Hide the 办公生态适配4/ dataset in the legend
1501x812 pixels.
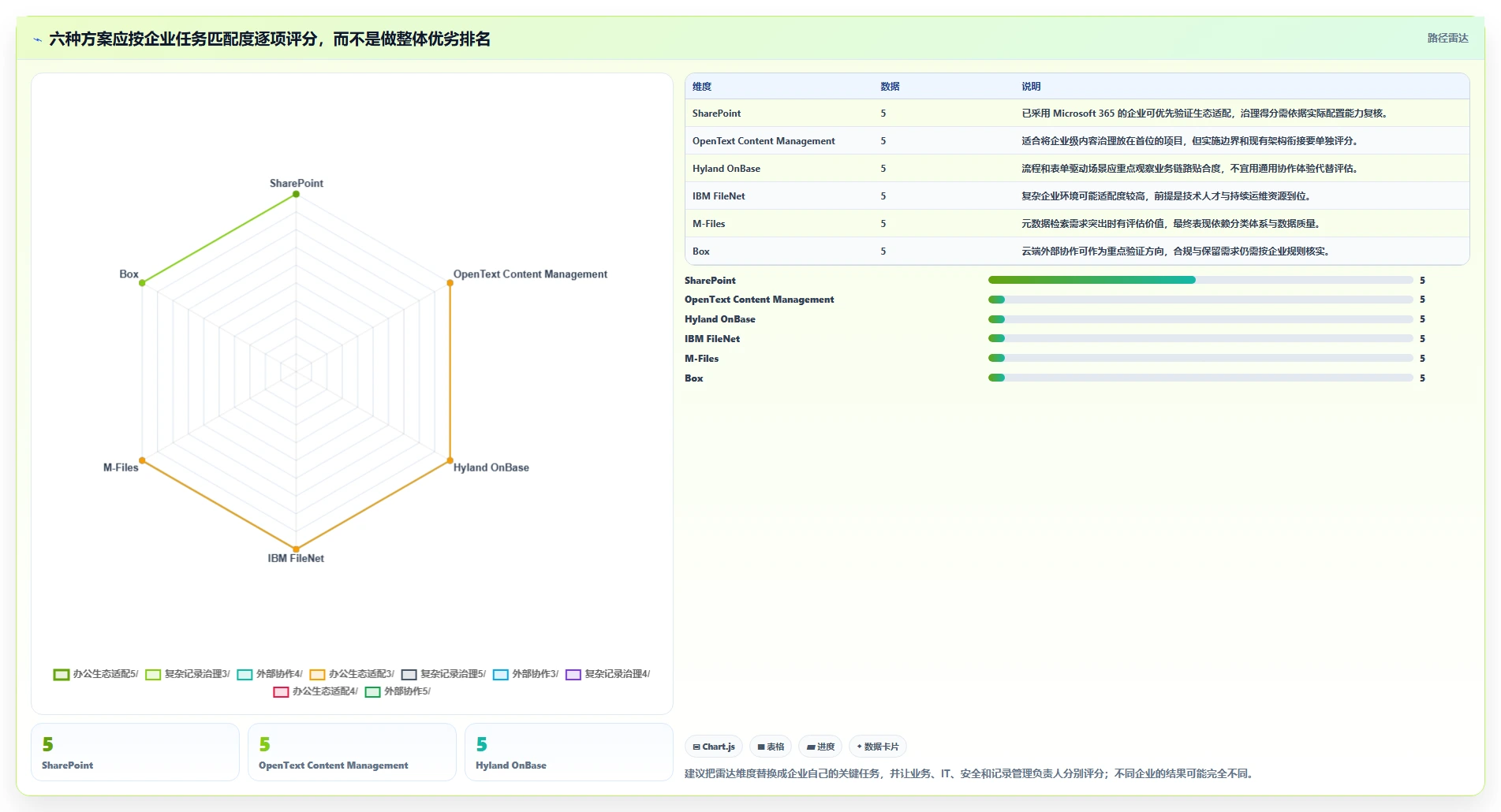click(x=316, y=691)
